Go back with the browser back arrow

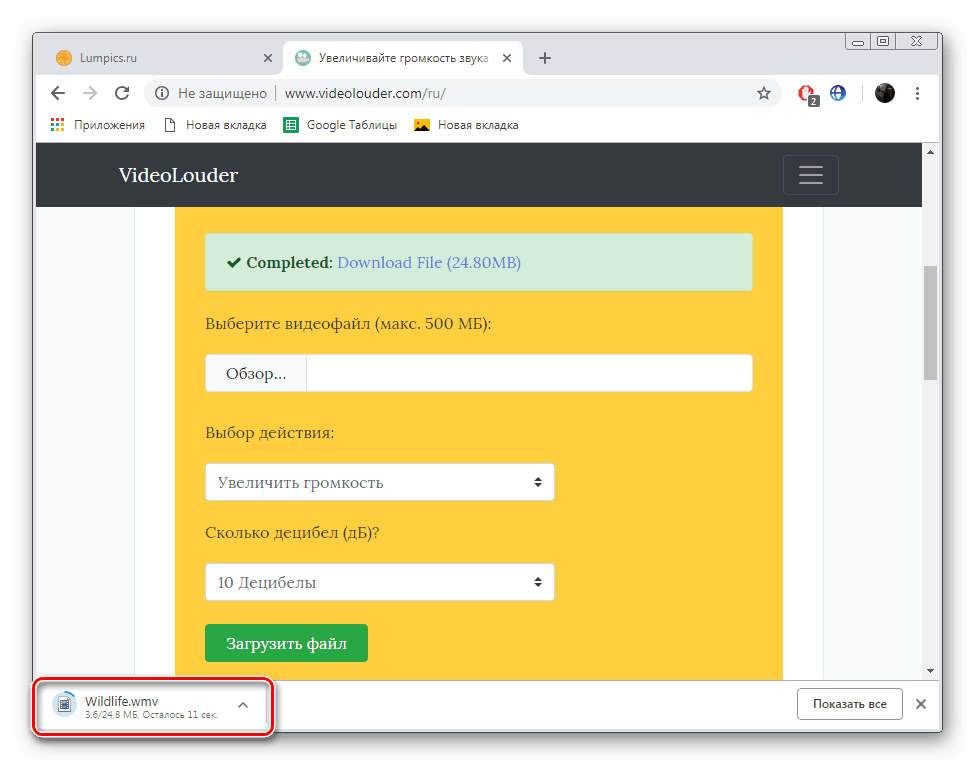tap(58, 93)
